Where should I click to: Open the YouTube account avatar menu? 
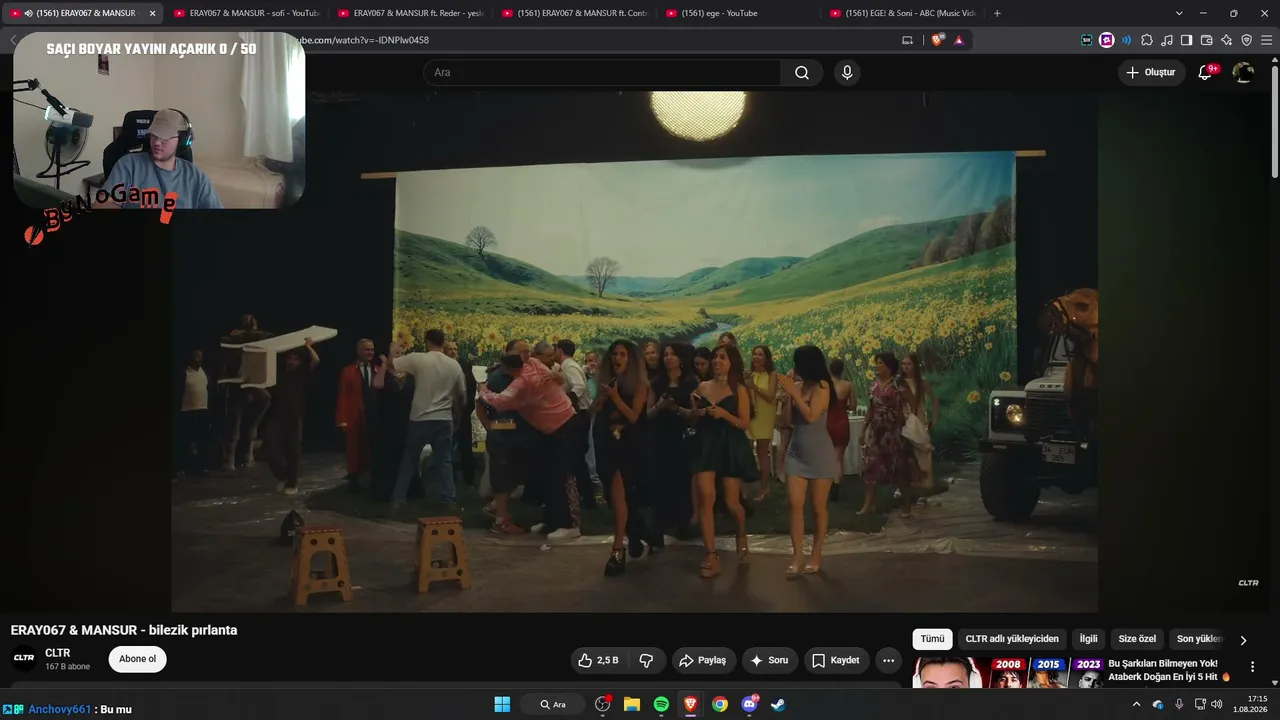(1243, 72)
